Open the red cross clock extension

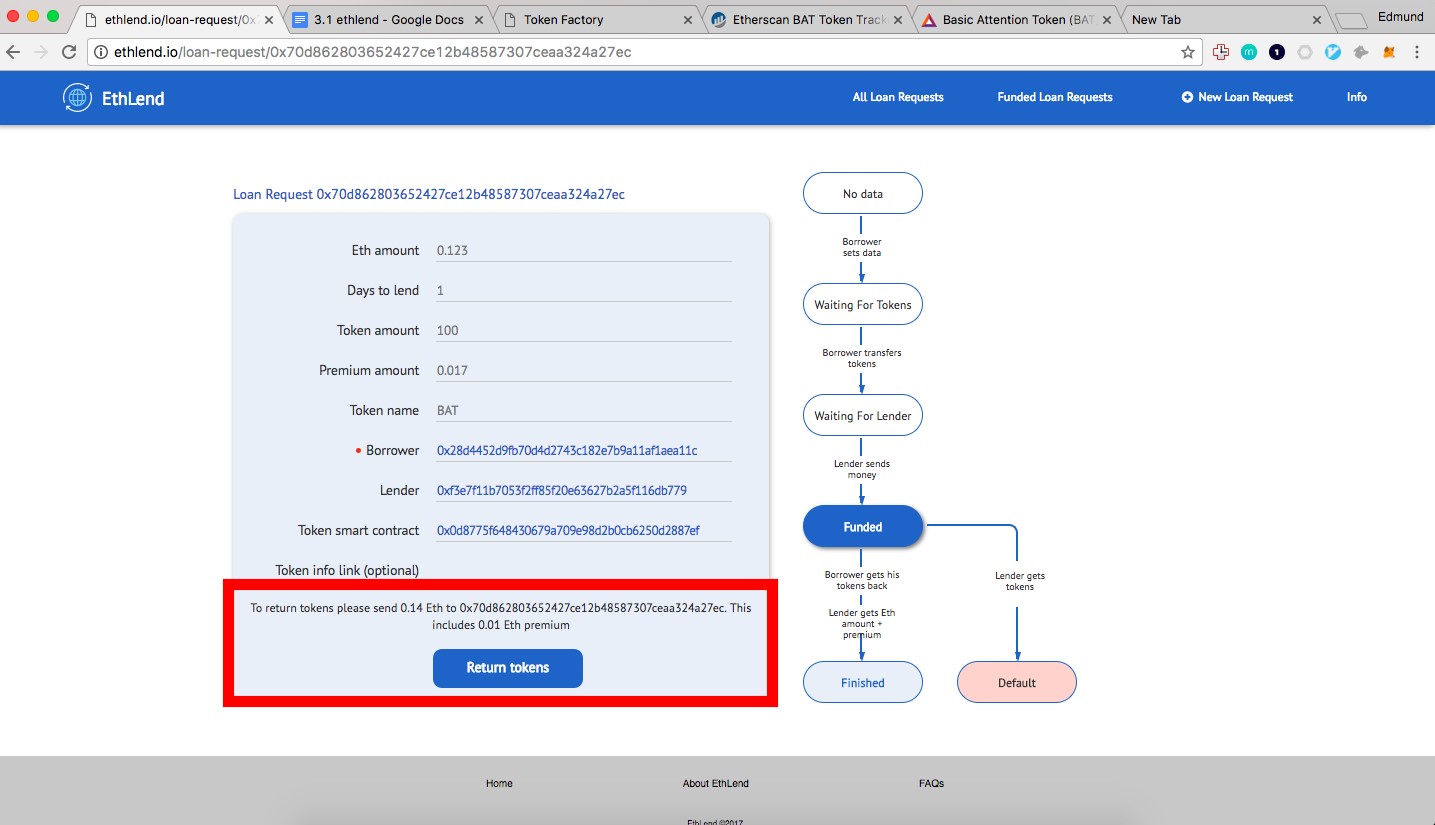coord(1221,52)
